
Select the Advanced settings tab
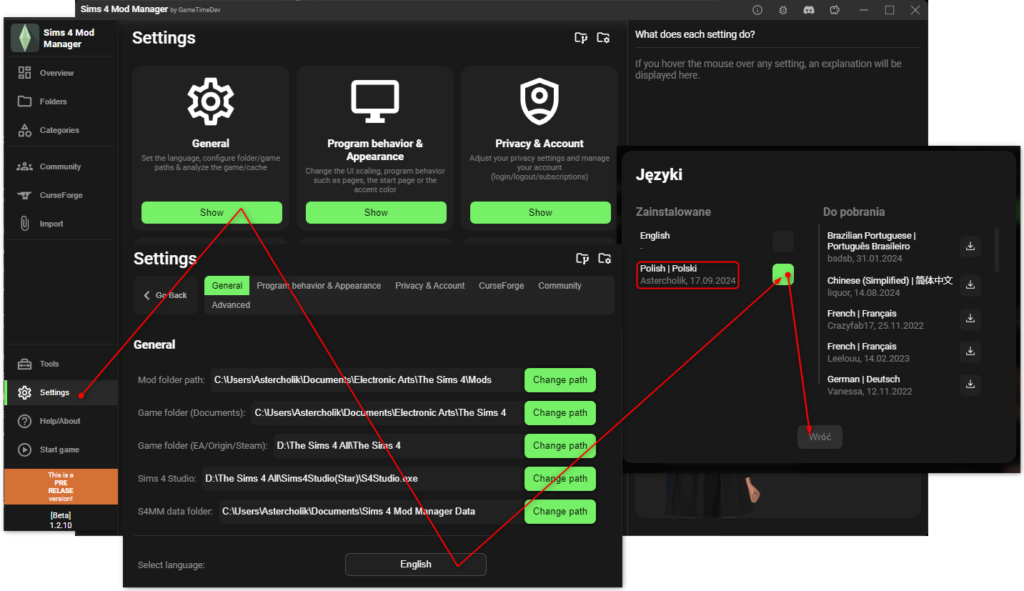coord(230,305)
